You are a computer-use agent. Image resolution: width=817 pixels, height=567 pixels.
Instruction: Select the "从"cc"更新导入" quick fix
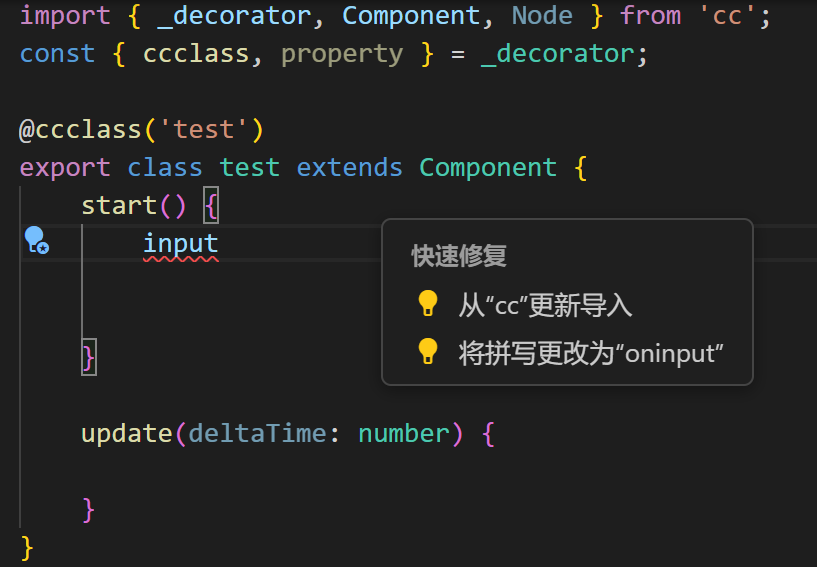pyautogui.click(x=545, y=305)
